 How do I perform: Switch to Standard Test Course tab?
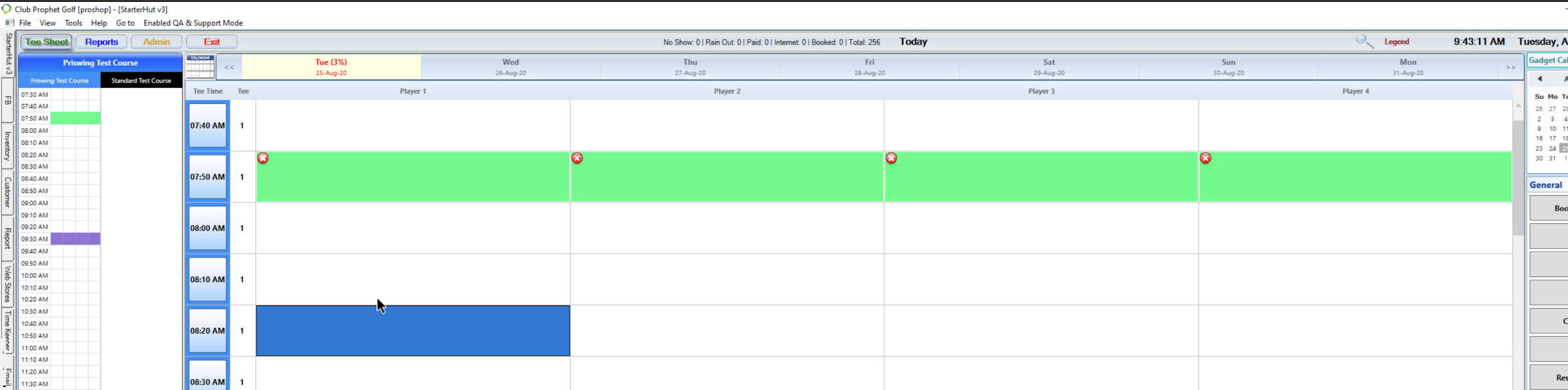tap(141, 80)
